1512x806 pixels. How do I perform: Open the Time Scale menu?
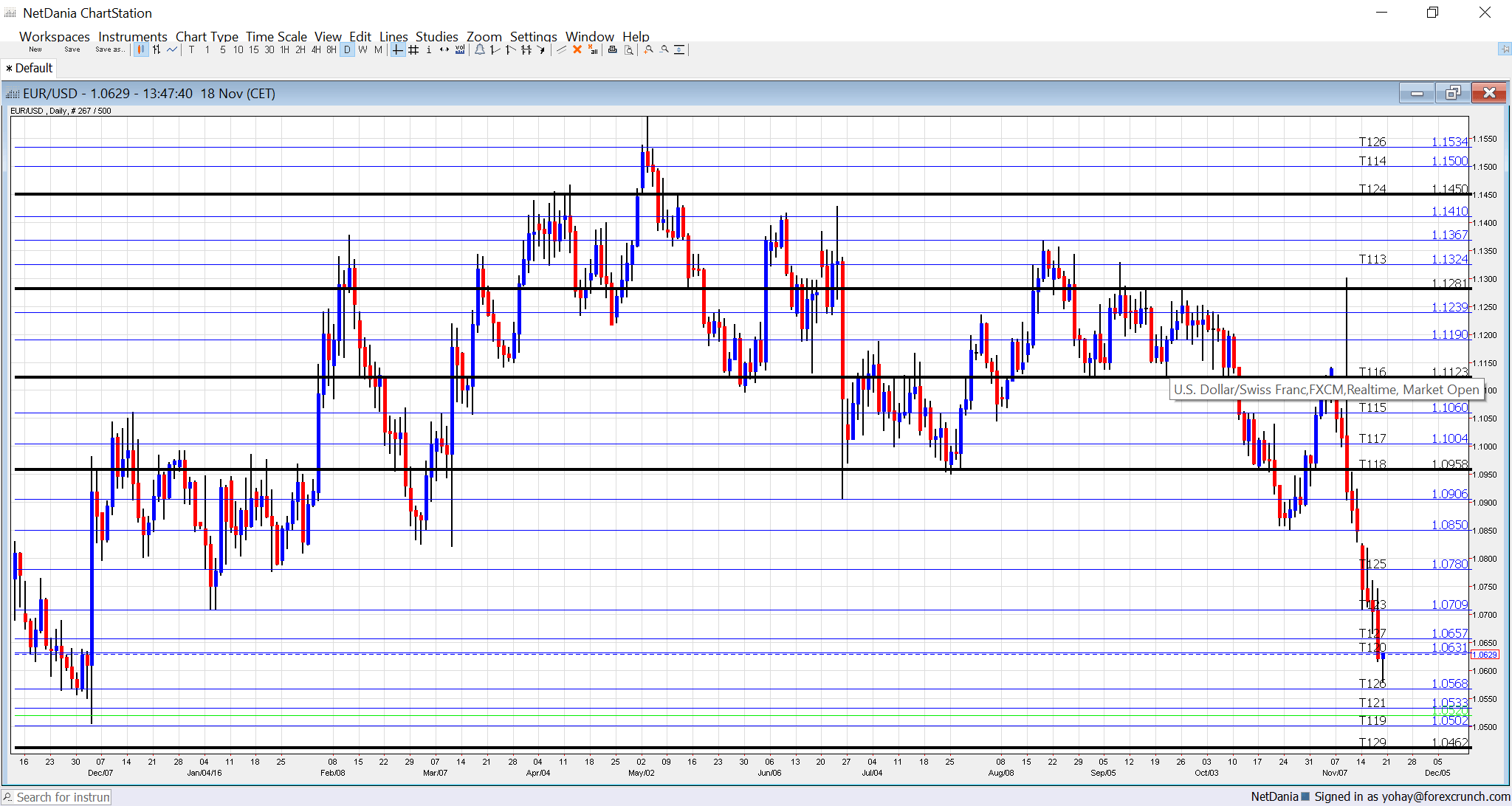[276, 36]
